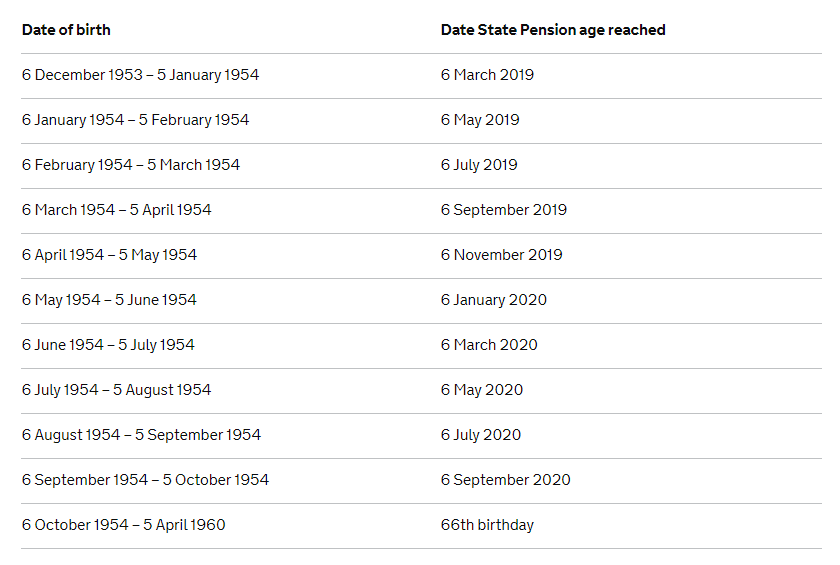Click the '66th birthday' cell
Viewport: 840px width, 565px height.
pos(487,525)
